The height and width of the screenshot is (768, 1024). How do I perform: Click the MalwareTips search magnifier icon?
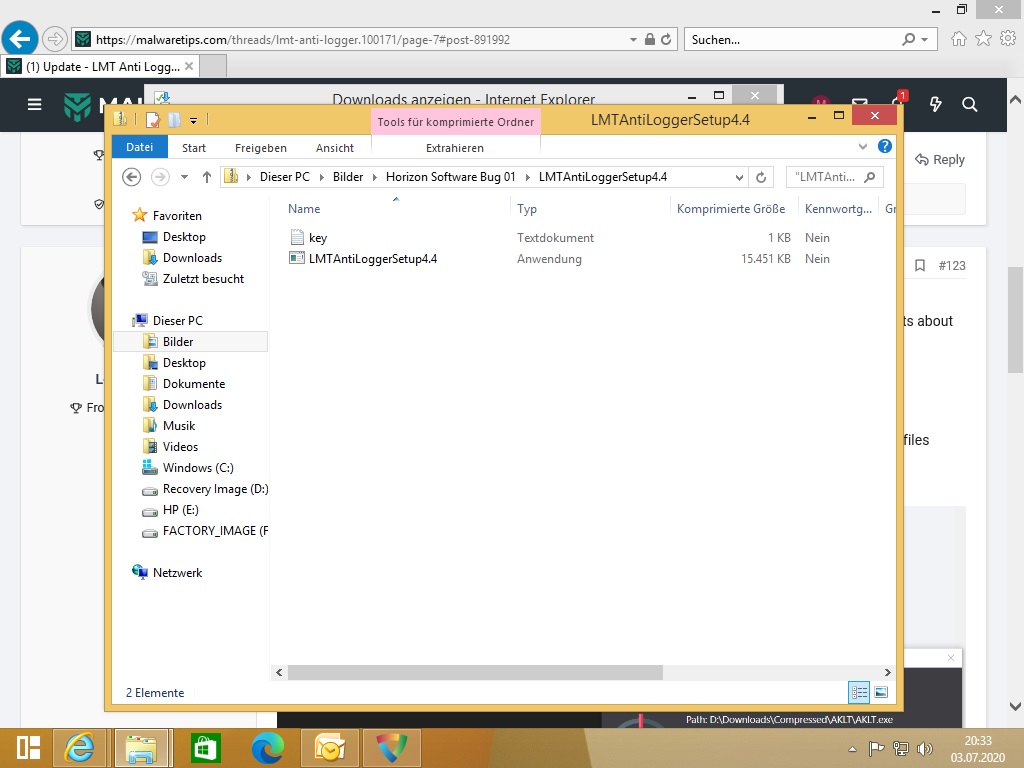(x=970, y=104)
